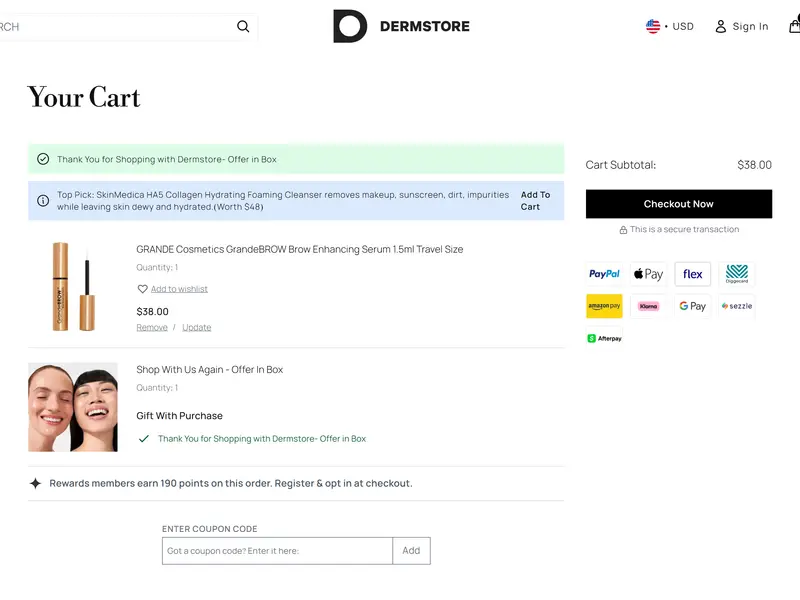Click the Checkout Now button
This screenshot has height=600, width=800.
click(x=678, y=204)
